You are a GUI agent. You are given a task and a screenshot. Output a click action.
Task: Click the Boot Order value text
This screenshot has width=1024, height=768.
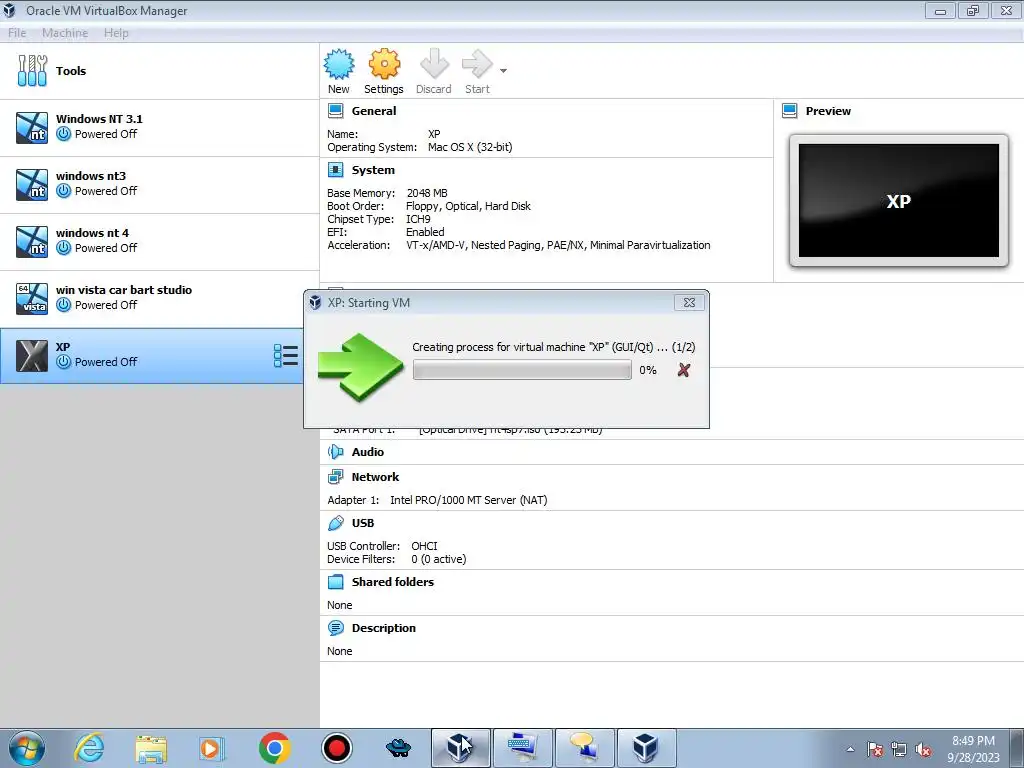[468, 206]
